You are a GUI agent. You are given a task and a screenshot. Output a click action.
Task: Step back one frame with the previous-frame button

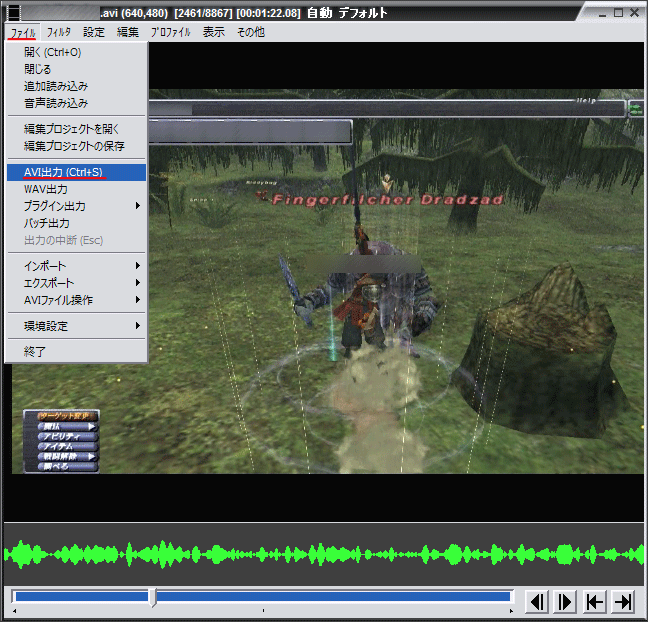pos(537,602)
